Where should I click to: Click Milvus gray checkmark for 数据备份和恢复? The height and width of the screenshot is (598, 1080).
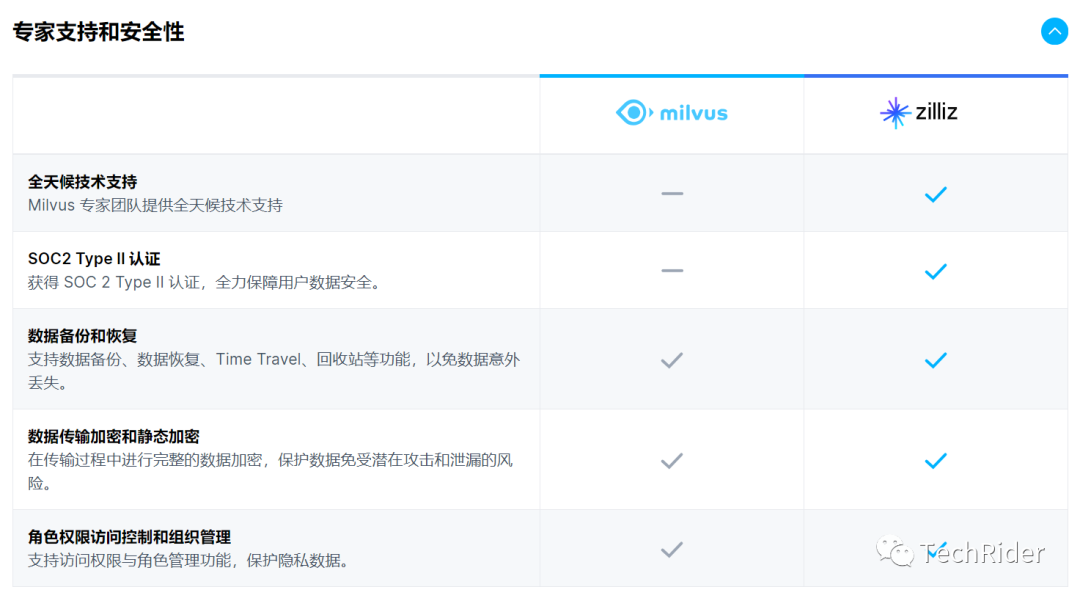point(672,360)
